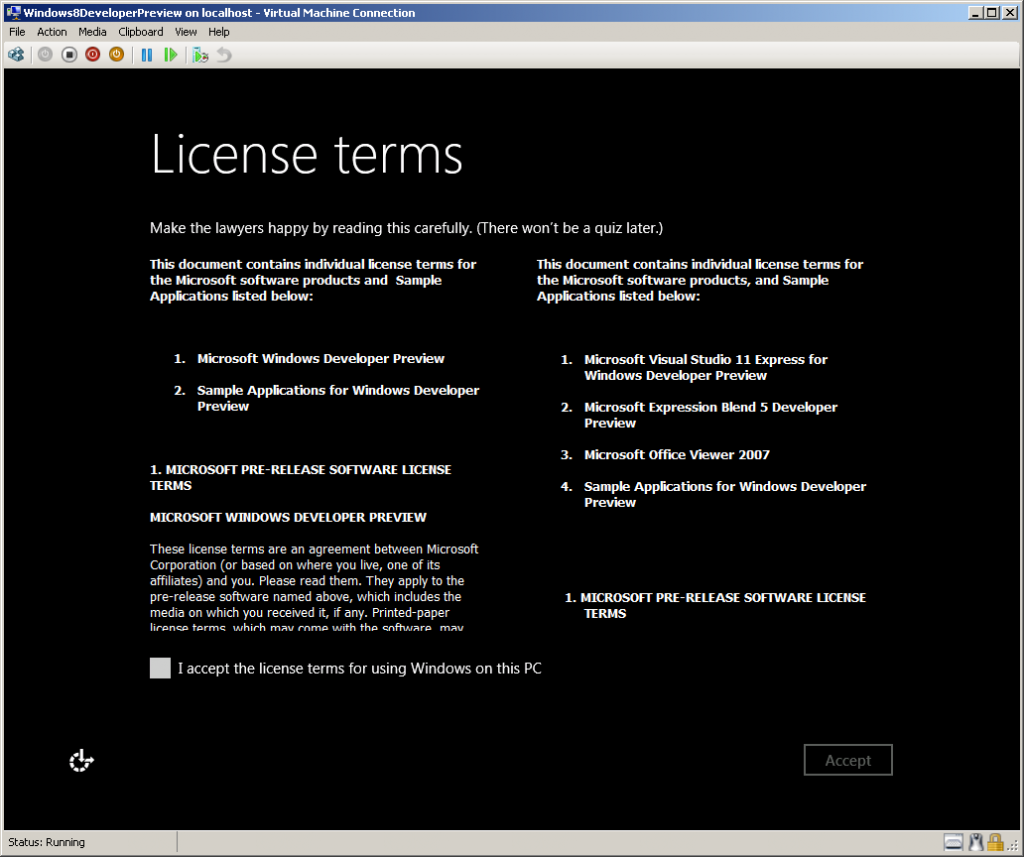Screen dimensions: 1024x857
Task: Click 'Microsoft Windows Developer Preview' list item
Action: click(x=321, y=359)
